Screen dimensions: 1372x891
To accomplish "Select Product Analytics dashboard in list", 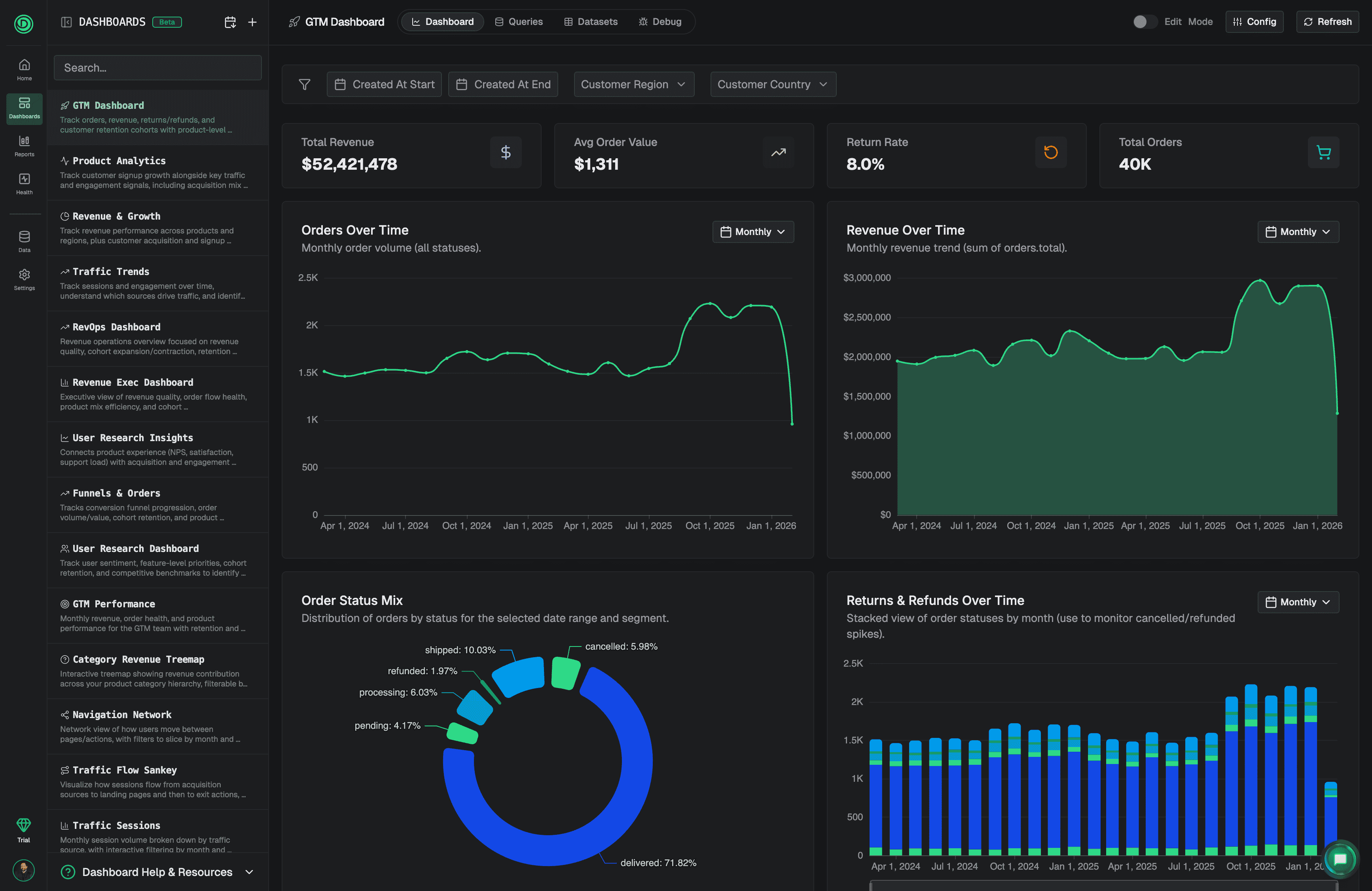I will tap(119, 161).
